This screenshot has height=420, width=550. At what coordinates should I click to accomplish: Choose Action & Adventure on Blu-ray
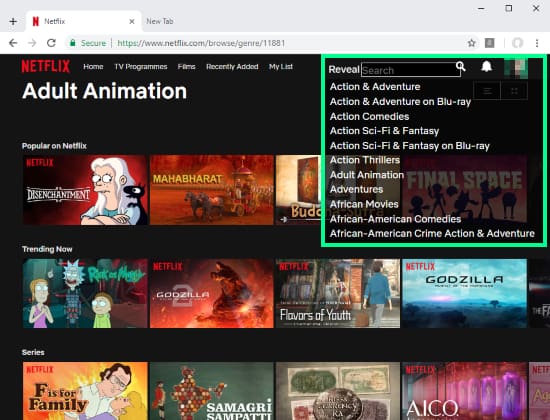click(400, 102)
